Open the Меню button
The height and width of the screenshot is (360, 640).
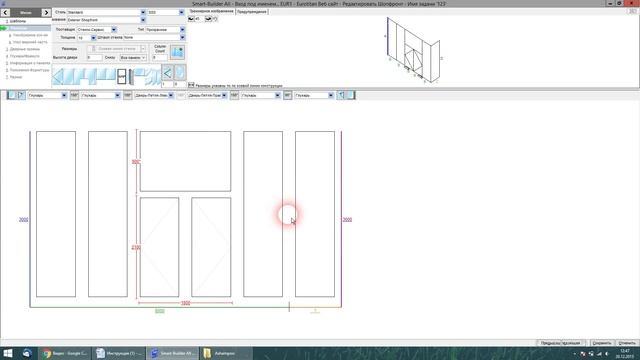coord(26,12)
